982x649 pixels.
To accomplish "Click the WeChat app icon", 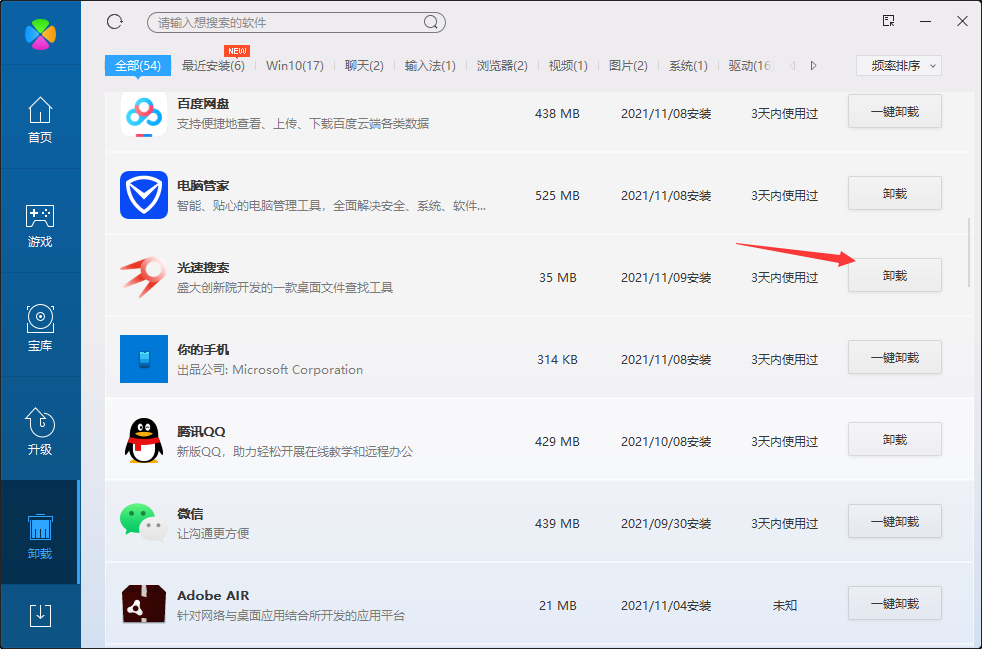I will pos(144,522).
